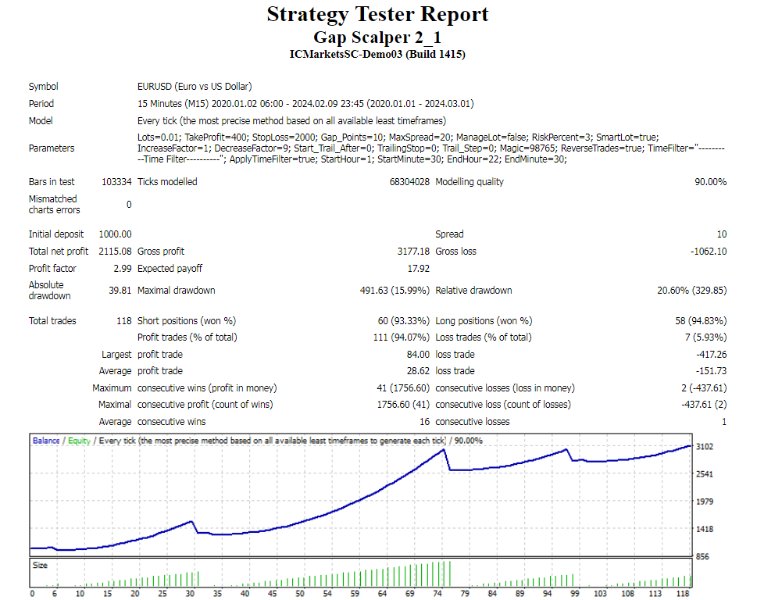Click chart y-axis value '1979'
This screenshot has height=600, width=757.
pos(704,502)
